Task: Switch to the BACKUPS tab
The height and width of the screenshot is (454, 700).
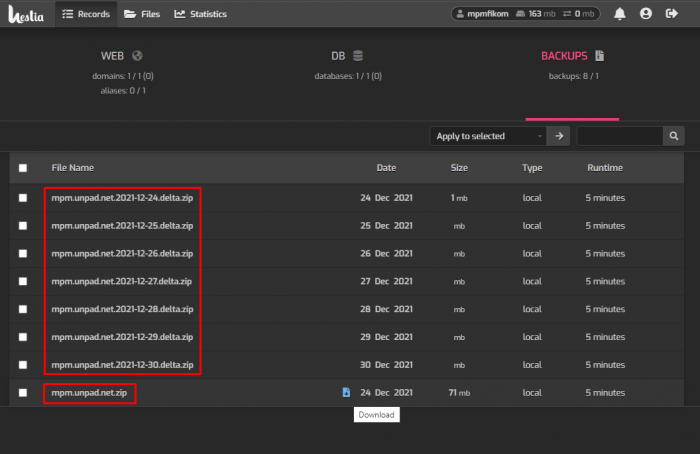Action: click(564, 56)
